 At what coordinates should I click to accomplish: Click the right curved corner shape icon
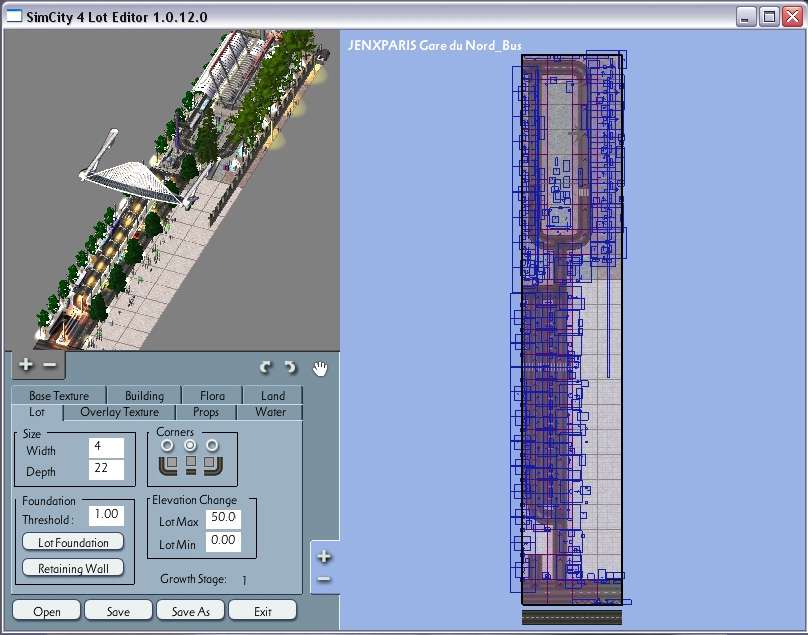213,465
